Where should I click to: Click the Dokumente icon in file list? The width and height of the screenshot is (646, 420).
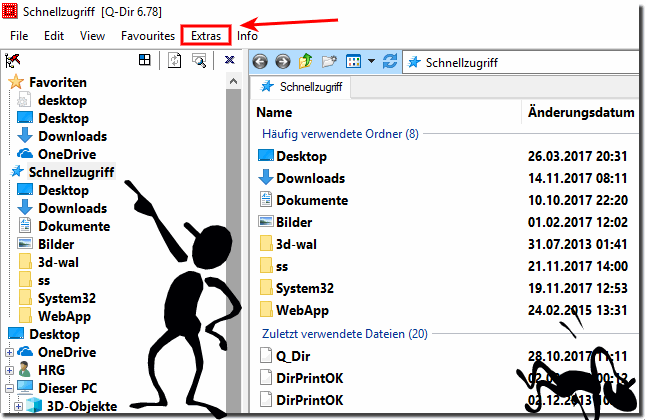266,199
